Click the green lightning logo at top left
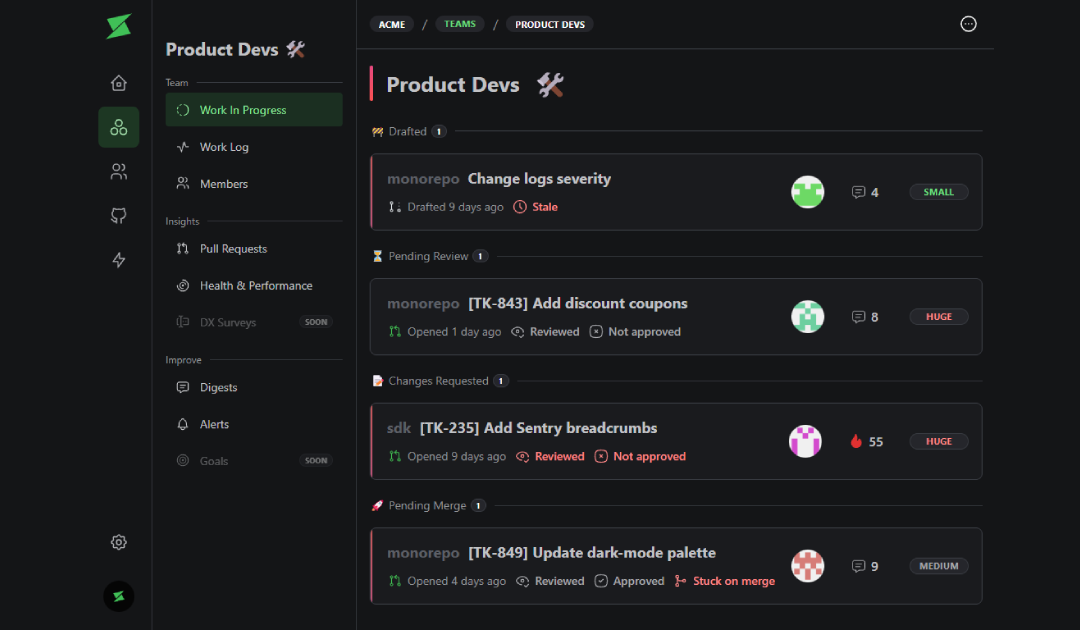1080x630 pixels. click(x=119, y=27)
